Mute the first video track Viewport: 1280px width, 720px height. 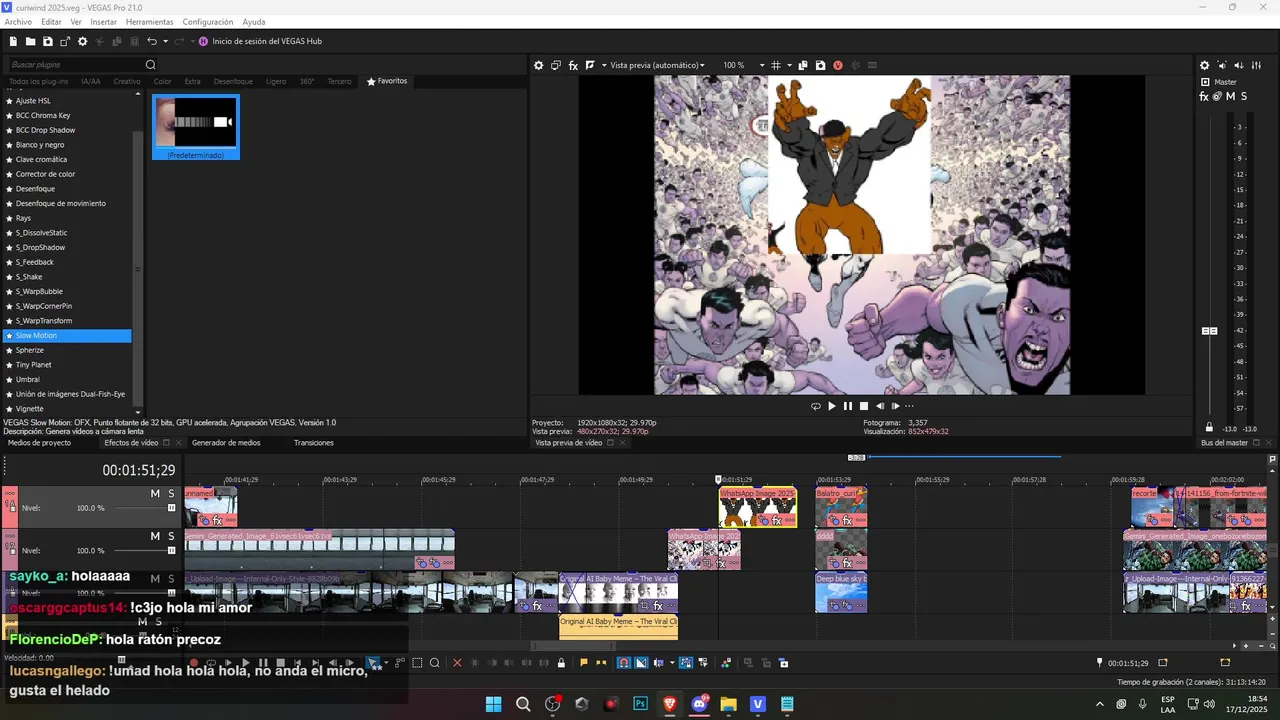click(x=155, y=494)
